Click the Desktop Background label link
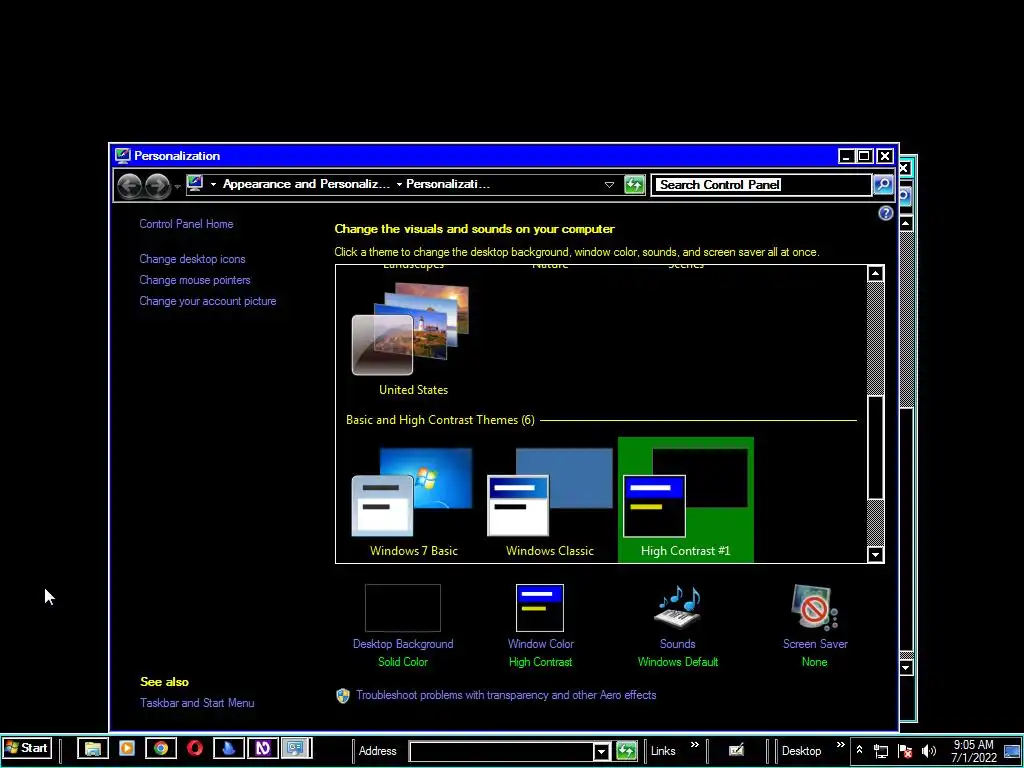Viewport: 1024px width, 768px height. (403, 644)
